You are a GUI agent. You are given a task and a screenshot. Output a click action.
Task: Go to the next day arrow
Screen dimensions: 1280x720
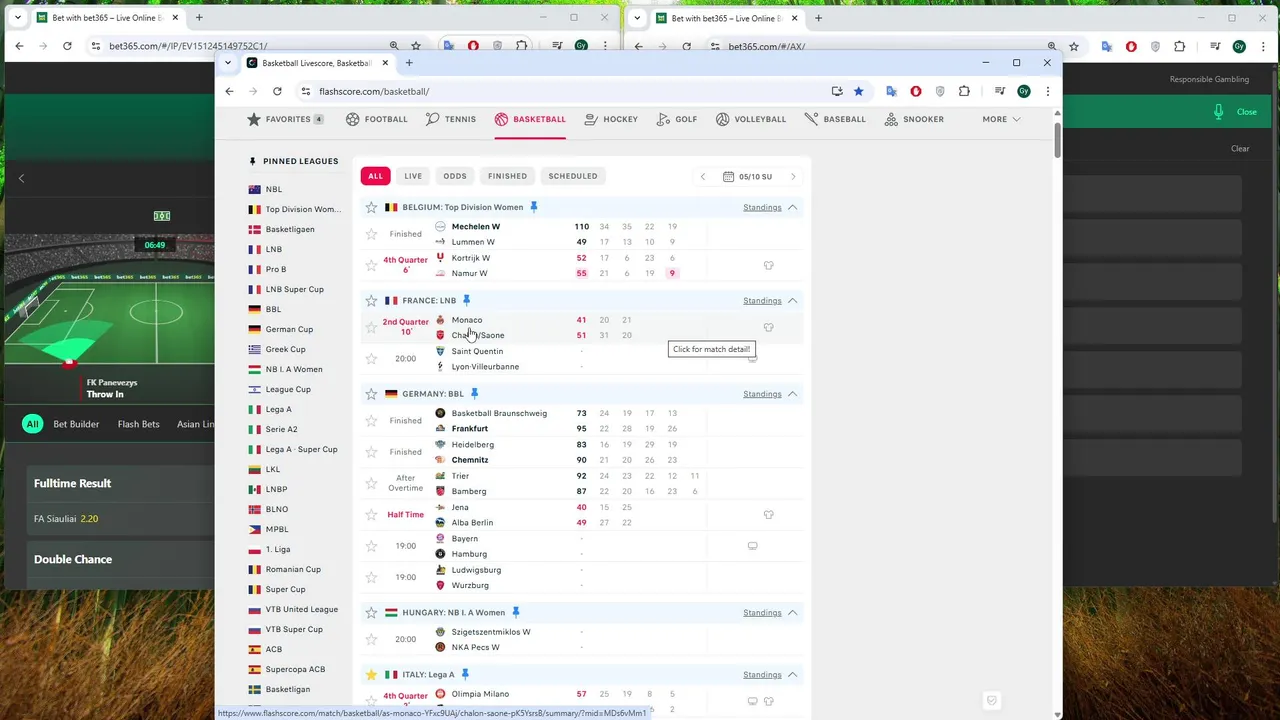pyautogui.click(x=793, y=177)
